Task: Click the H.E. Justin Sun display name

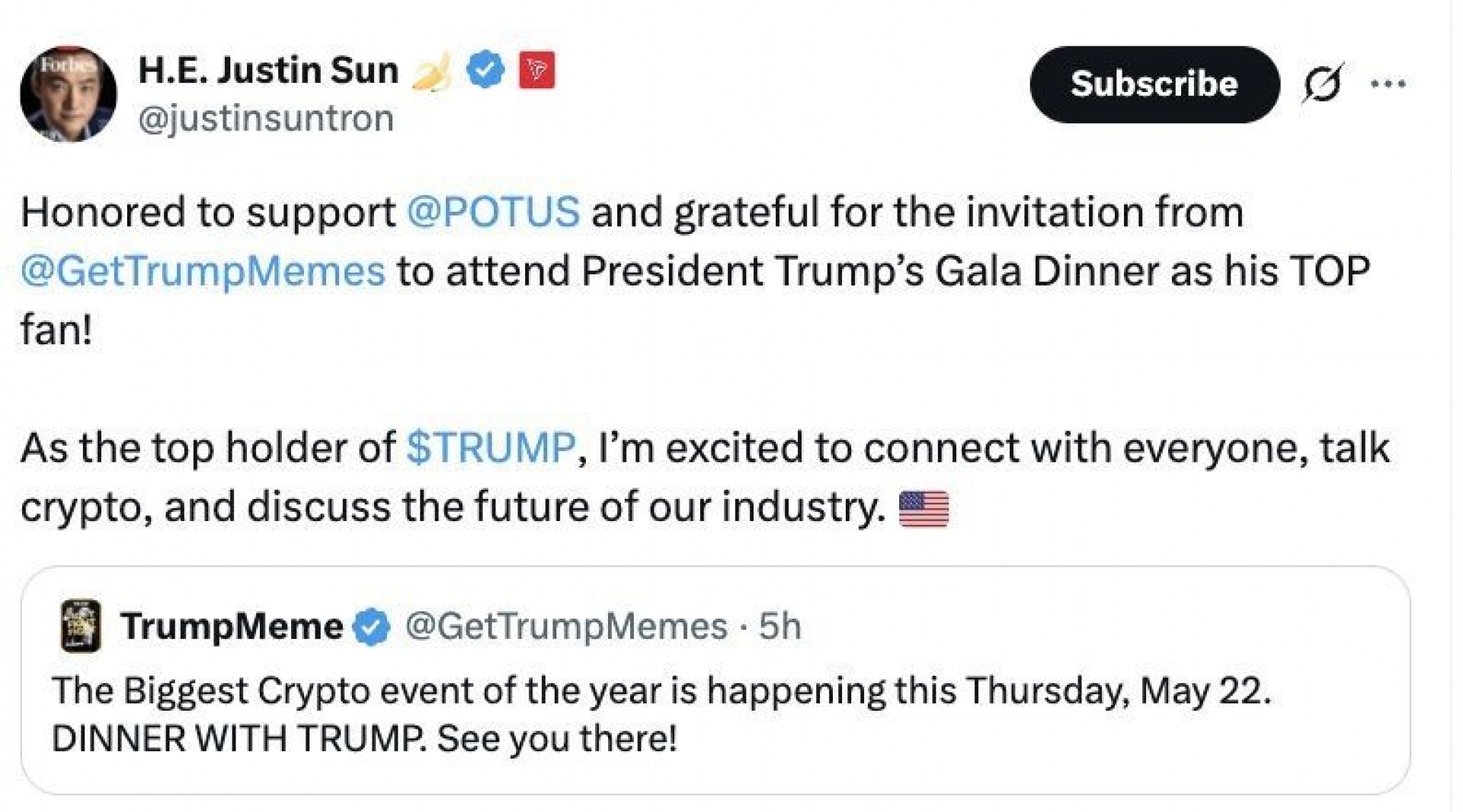Action: click(268, 70)
